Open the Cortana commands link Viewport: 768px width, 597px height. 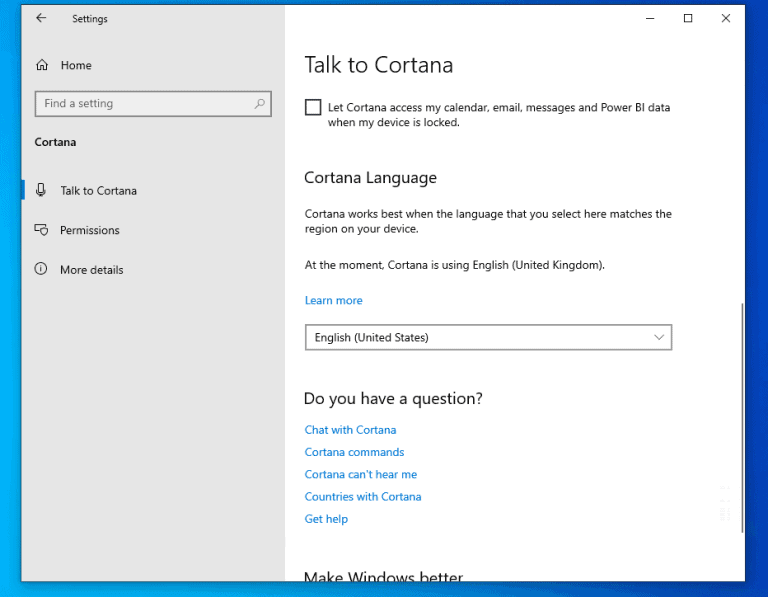click(354, 452)
